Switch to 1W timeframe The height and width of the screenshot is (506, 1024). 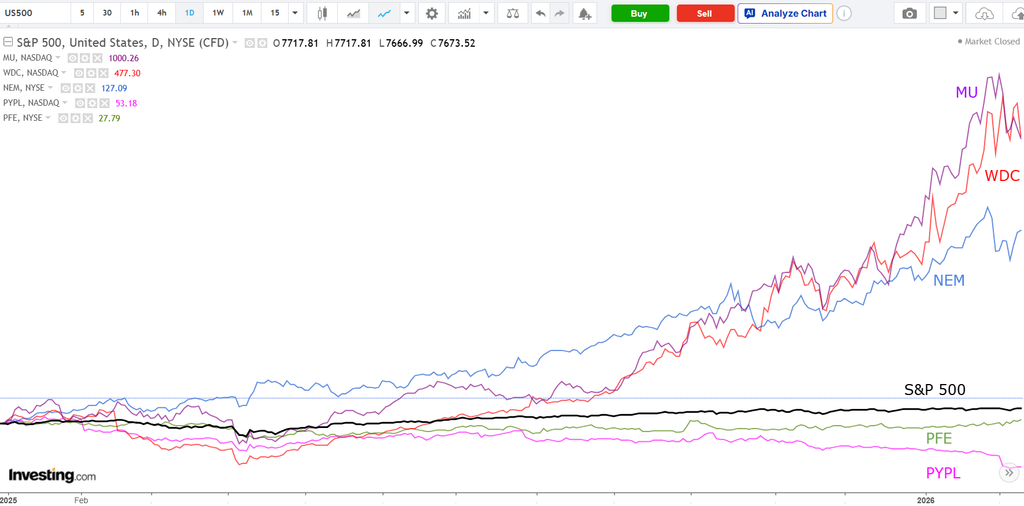218,13
